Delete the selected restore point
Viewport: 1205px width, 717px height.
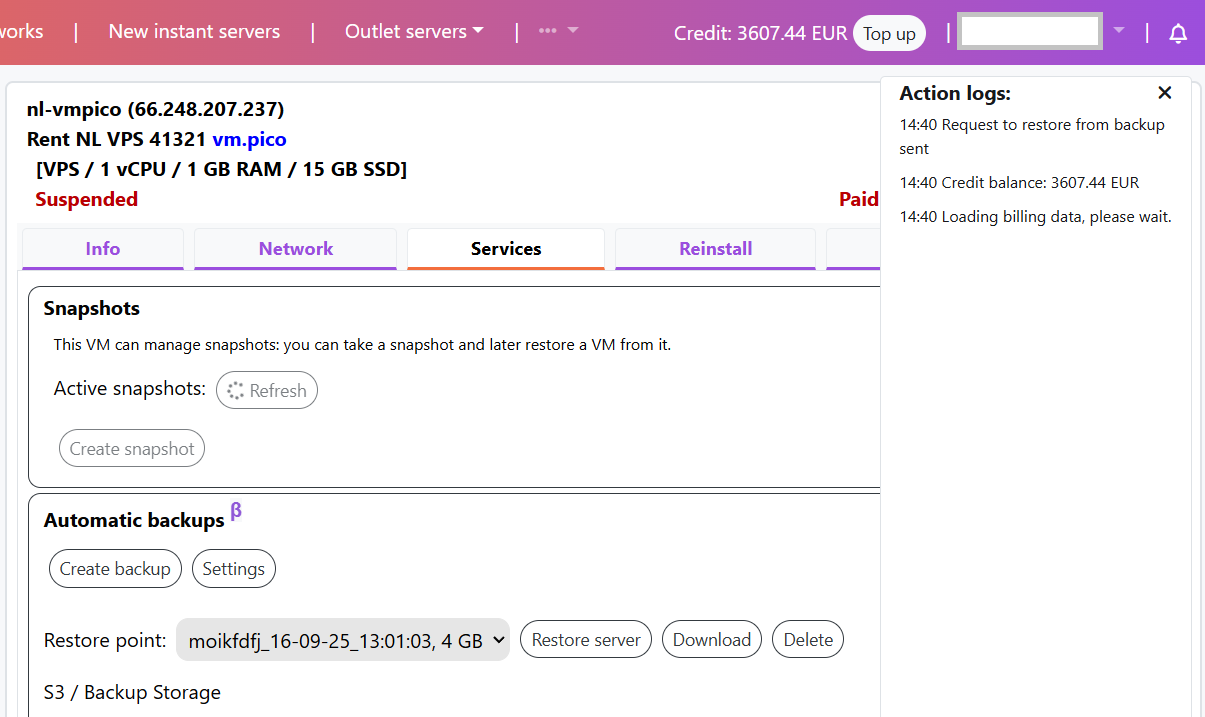808,640
